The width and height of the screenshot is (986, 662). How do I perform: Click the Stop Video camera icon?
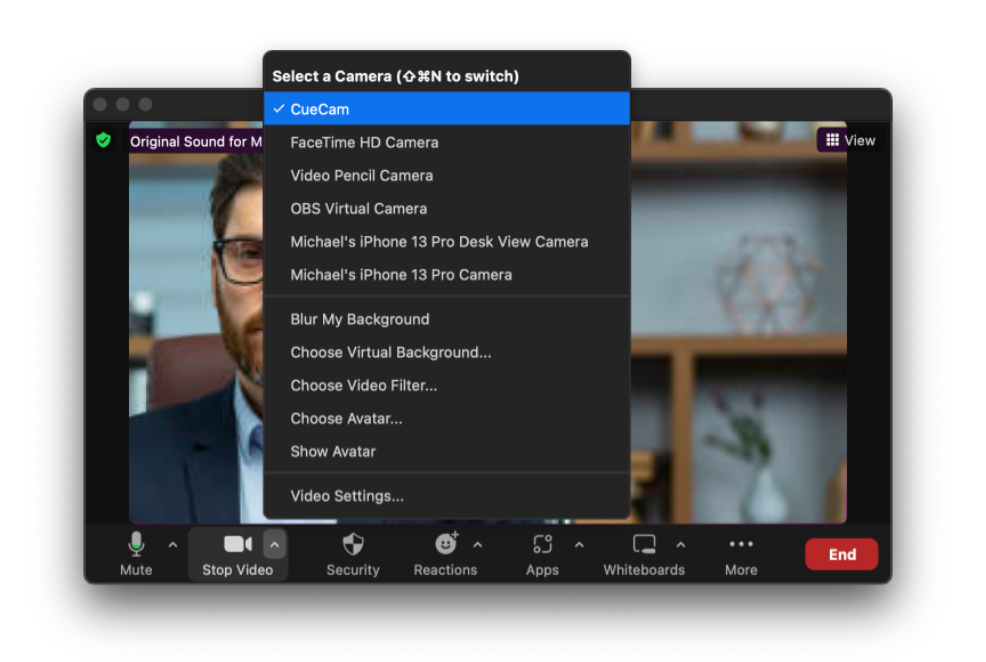[x=238, y=544]
